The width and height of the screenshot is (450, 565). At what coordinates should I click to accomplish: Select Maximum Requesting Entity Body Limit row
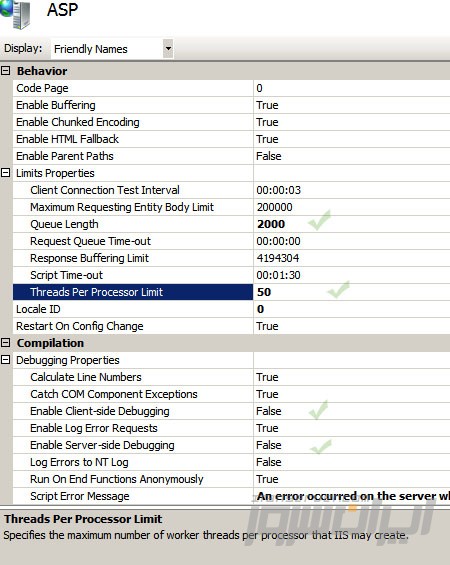(x=231, y=207)
